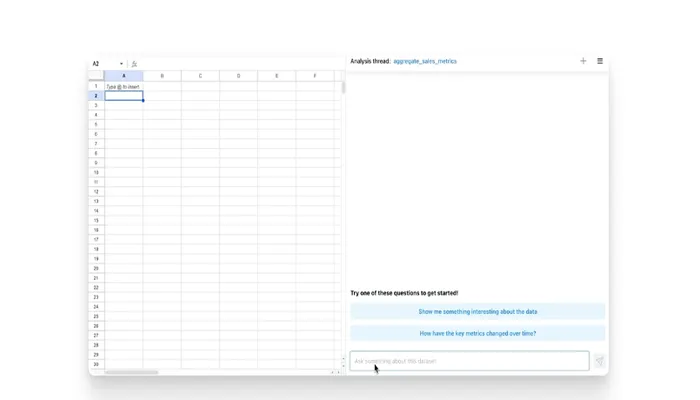Click the scroll right arrow at sheet bottom

click(338, 372)
